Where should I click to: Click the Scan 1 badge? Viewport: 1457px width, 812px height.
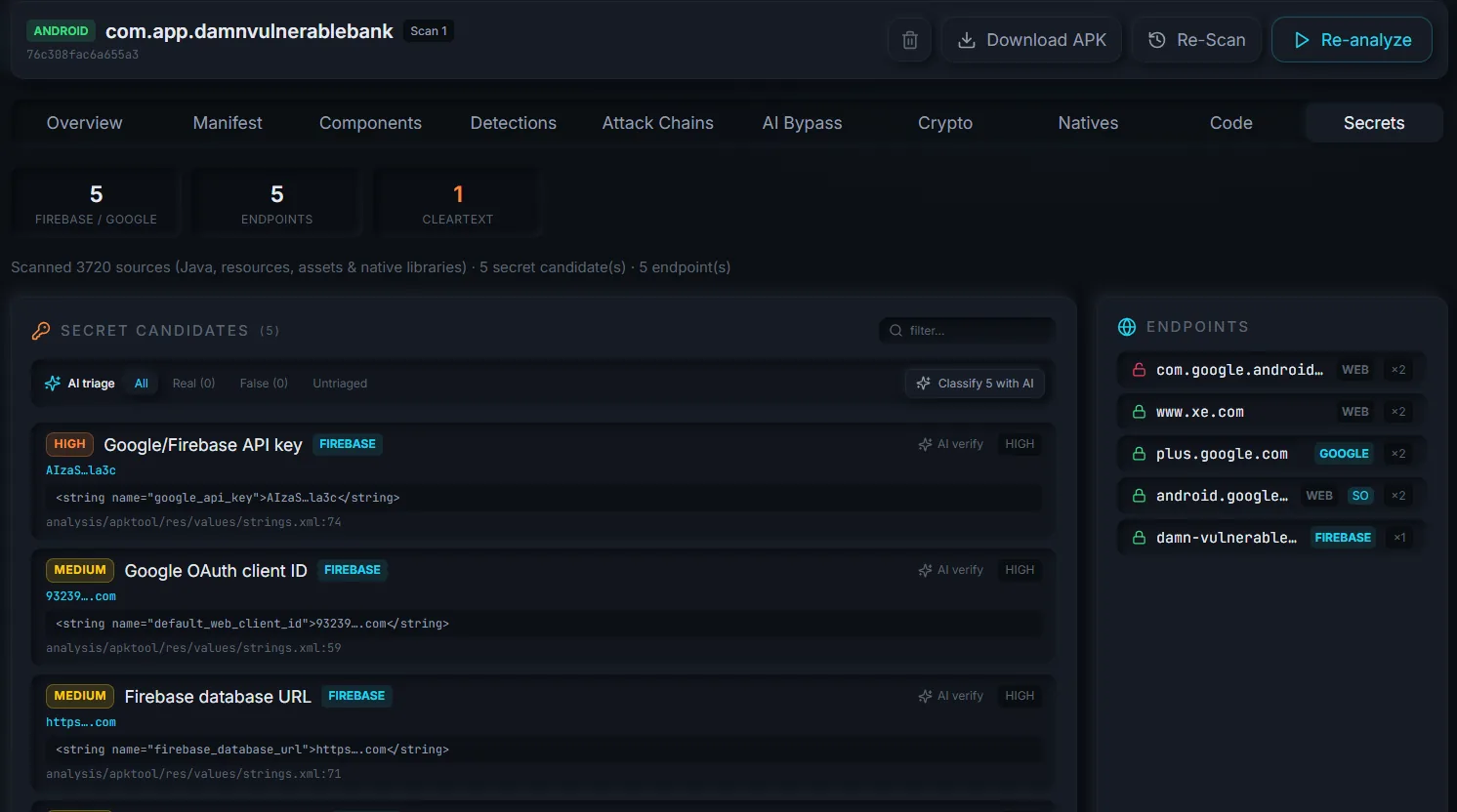(429, 31)
